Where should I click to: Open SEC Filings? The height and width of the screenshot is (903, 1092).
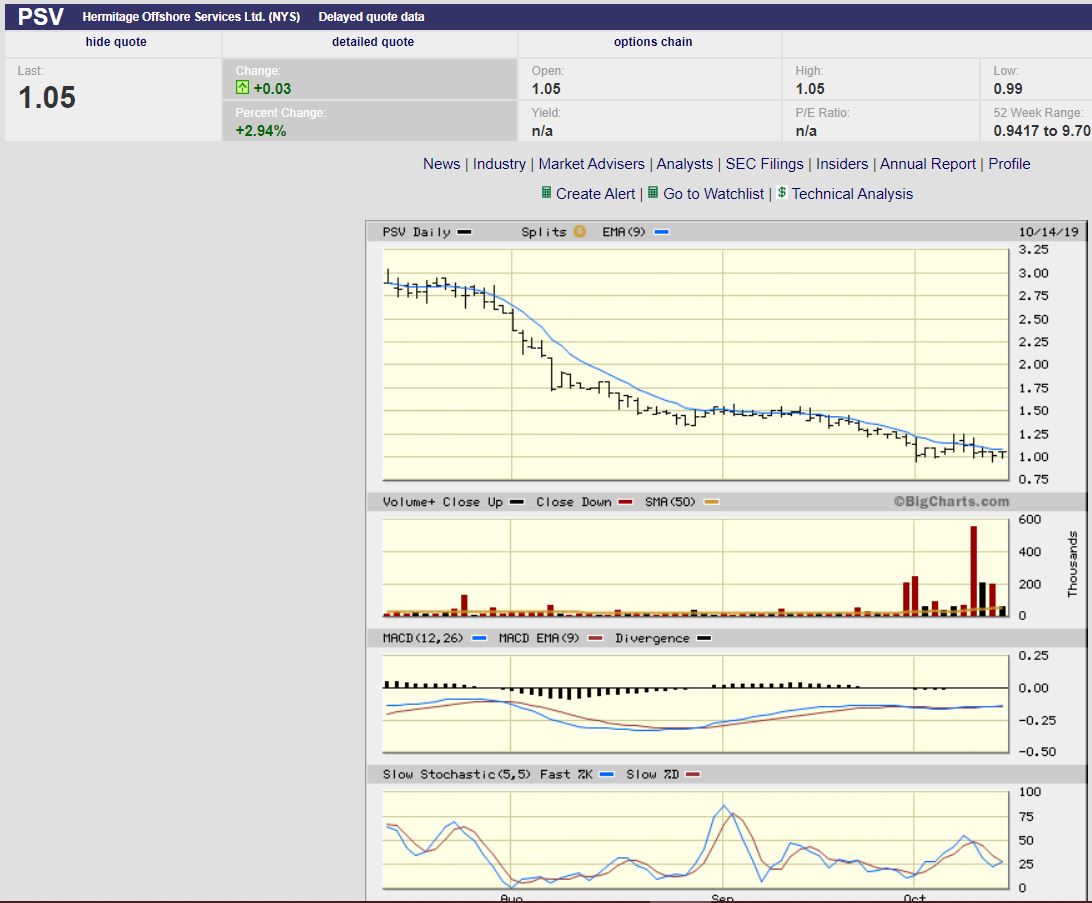tap(764, 164)
